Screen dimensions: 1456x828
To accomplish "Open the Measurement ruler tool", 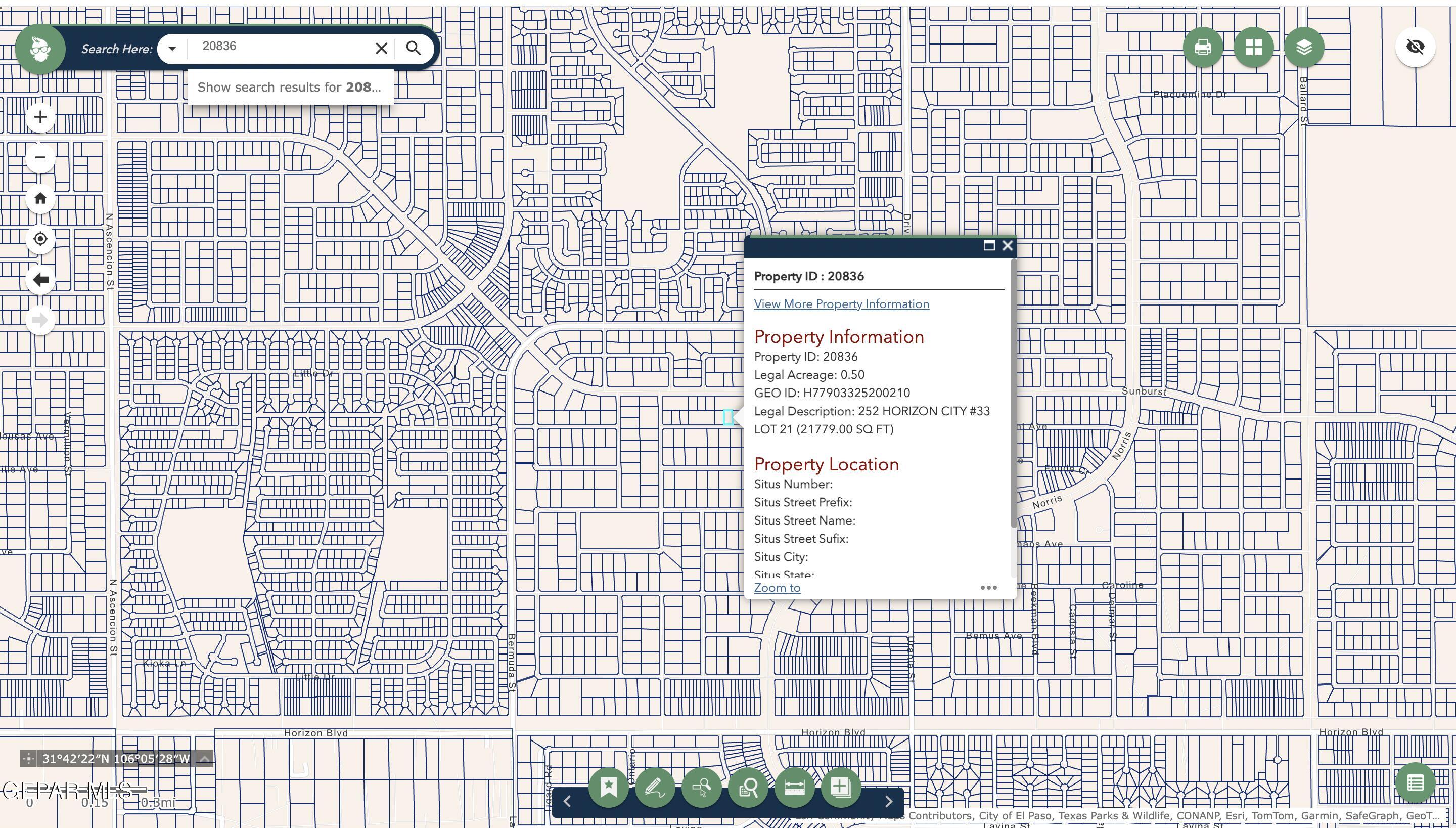I will (794, 787).
